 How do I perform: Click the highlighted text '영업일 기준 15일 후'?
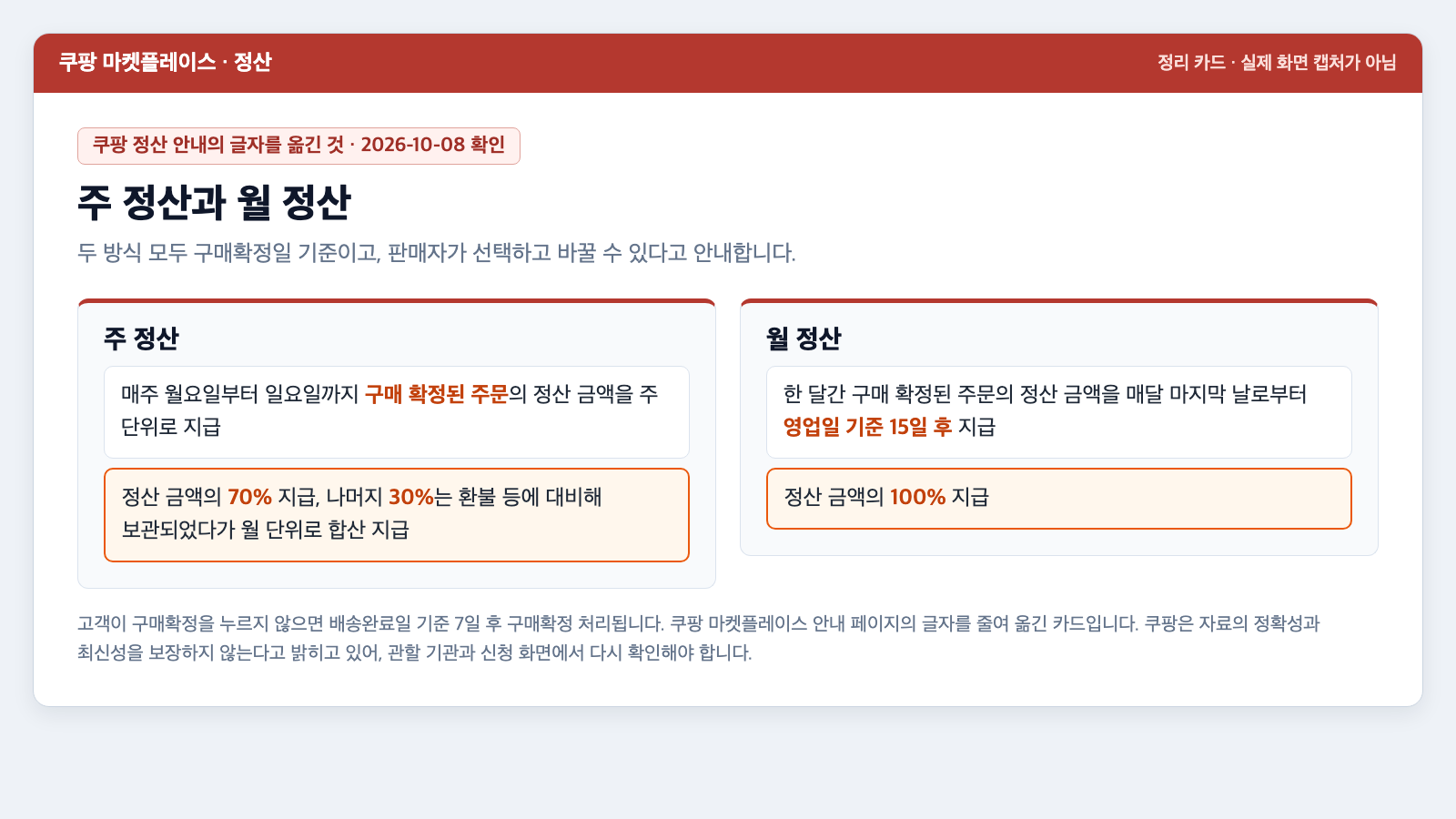[x=867, y=427]
